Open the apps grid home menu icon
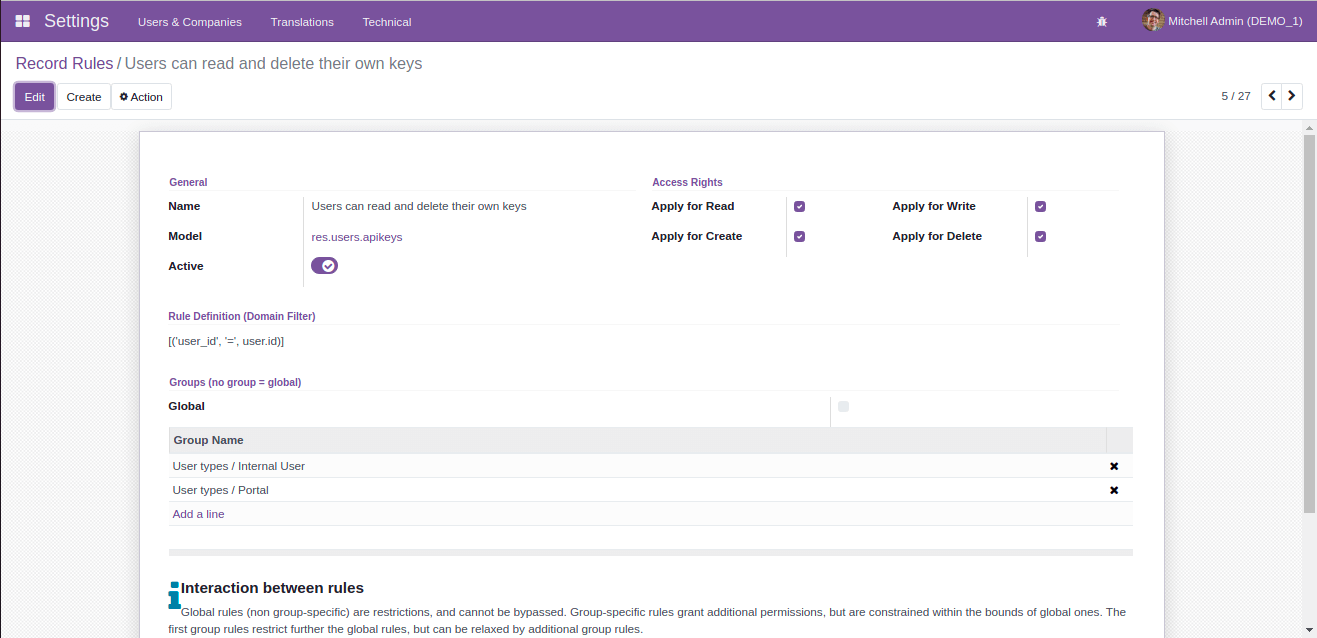The width and height of the screenshot is (1317, 638). [22, 21]
